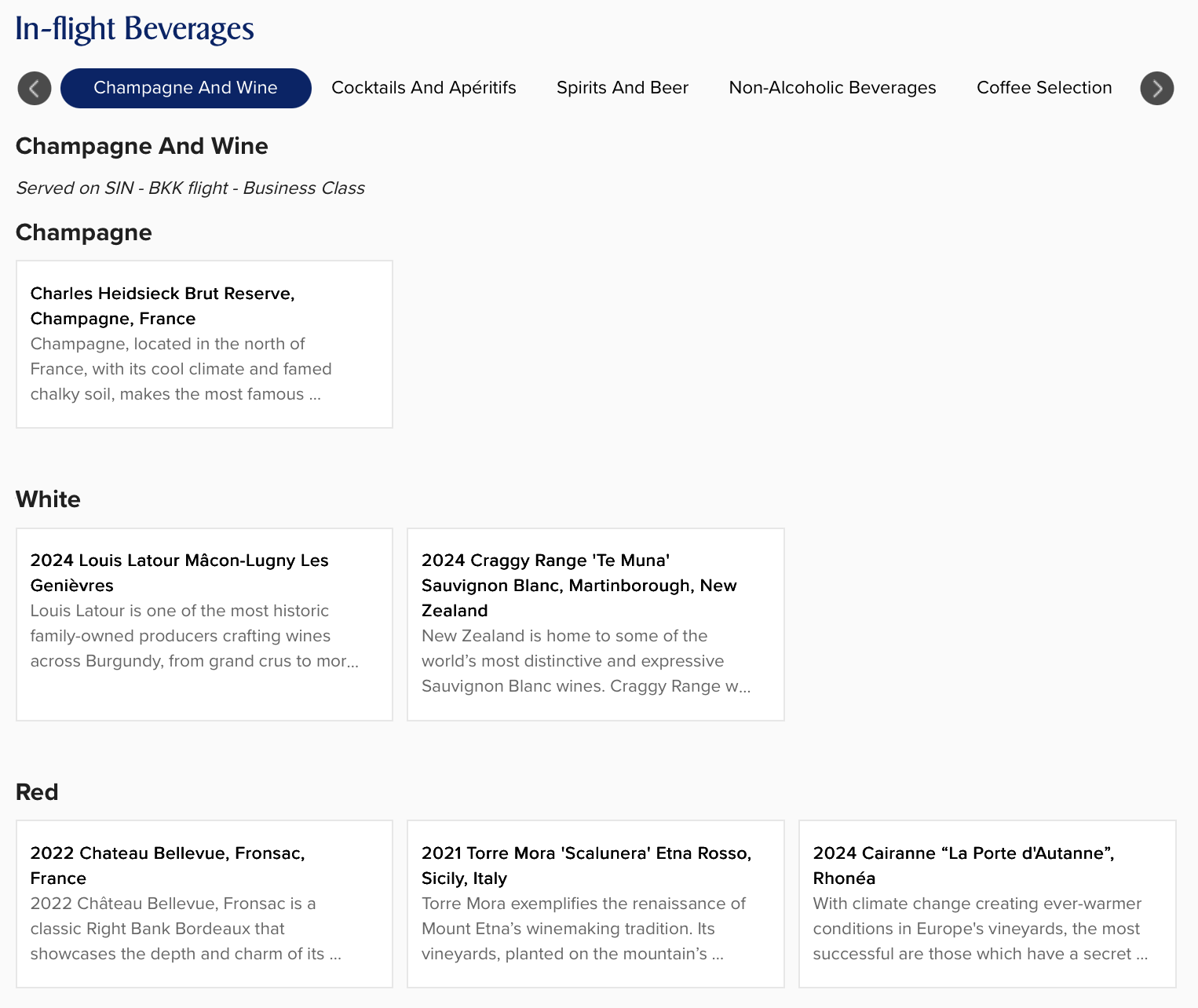Switch to Cocktails And Apéritifs tab
Screen dimensions: 1198x1008
coord(423,88)
